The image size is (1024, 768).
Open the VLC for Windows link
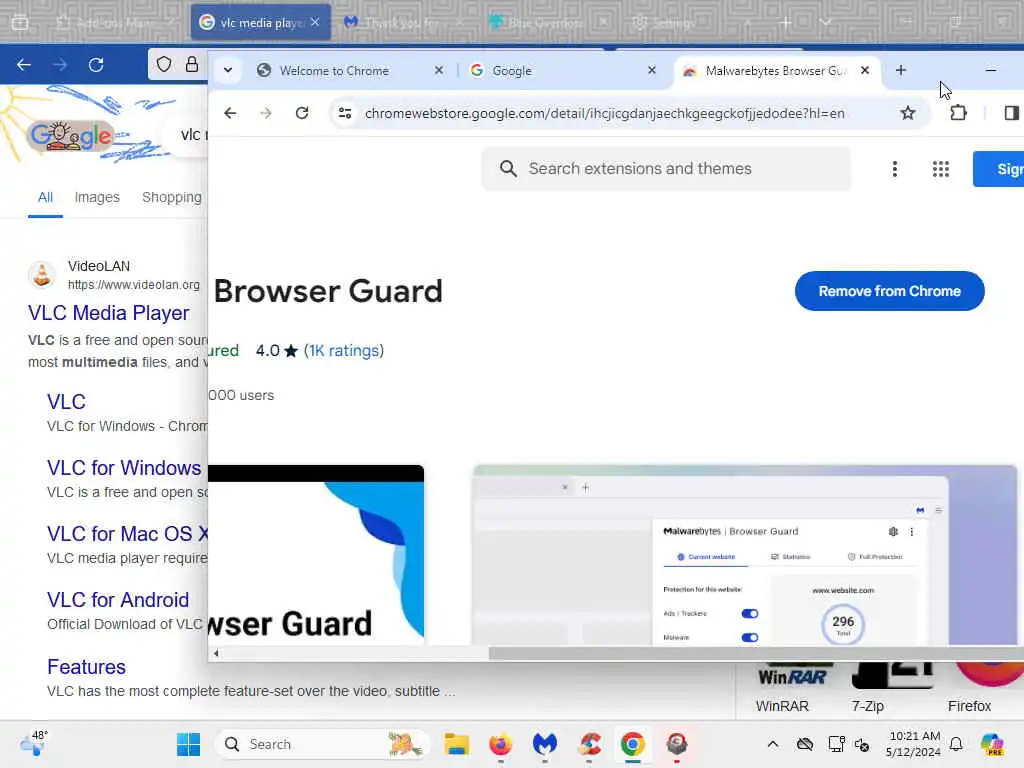[124, 468]
